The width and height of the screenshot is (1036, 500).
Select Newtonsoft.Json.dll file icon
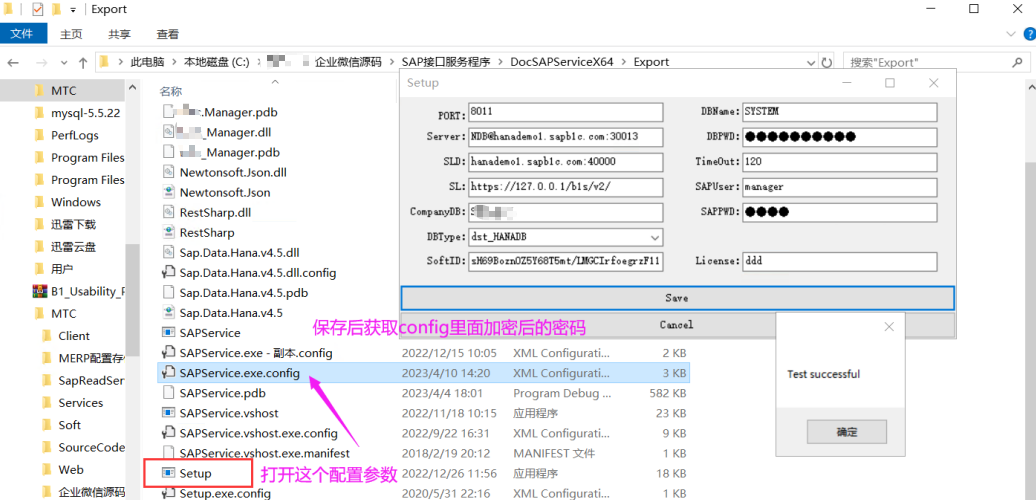[x=168, y=172]
